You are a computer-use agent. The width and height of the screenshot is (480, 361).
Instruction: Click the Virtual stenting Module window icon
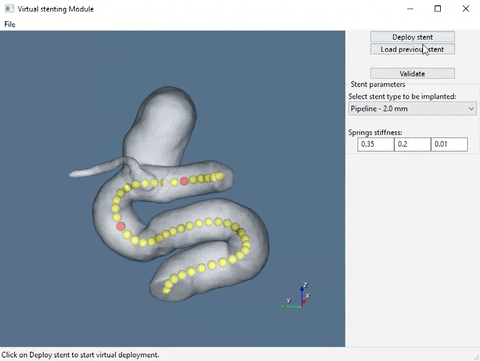tap(9, 9)
